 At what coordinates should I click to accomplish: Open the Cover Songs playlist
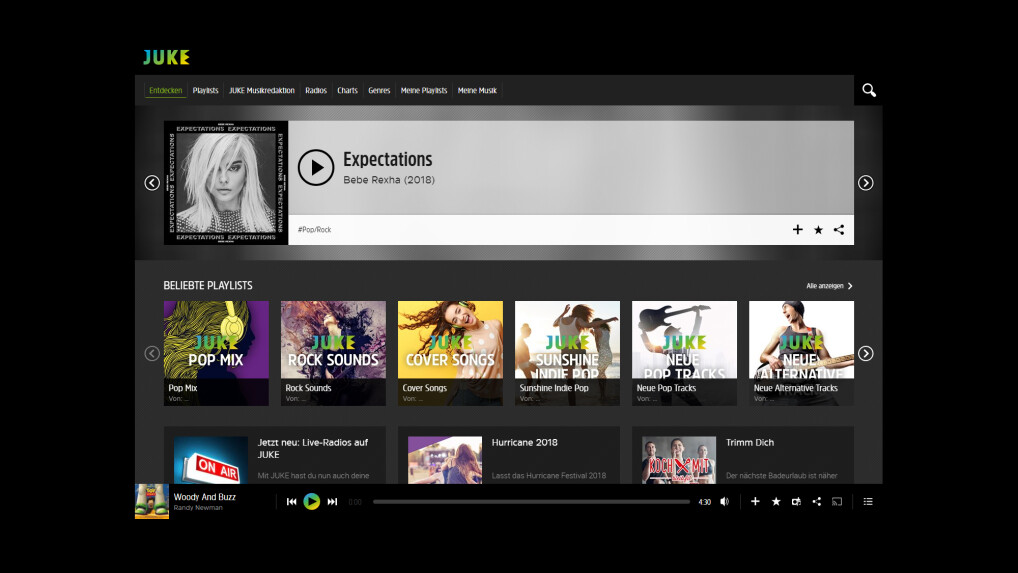[450, 354]
